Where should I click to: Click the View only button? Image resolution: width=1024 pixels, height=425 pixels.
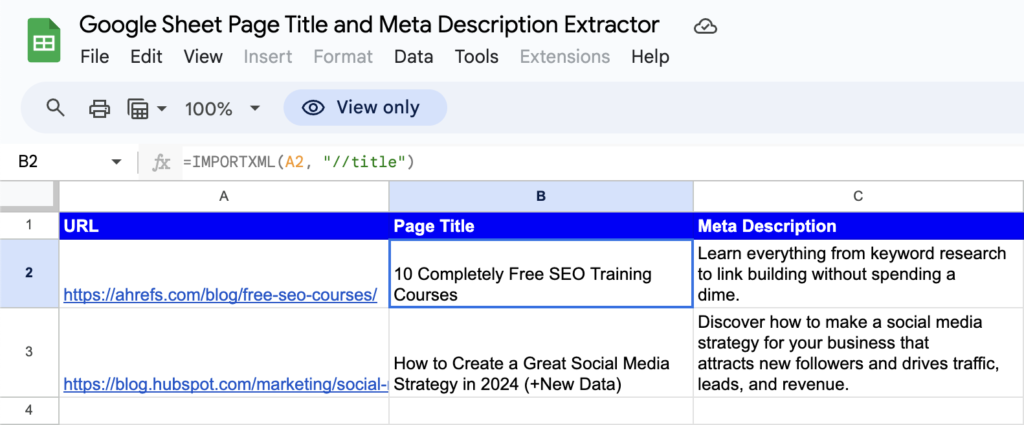click(365, 108)
